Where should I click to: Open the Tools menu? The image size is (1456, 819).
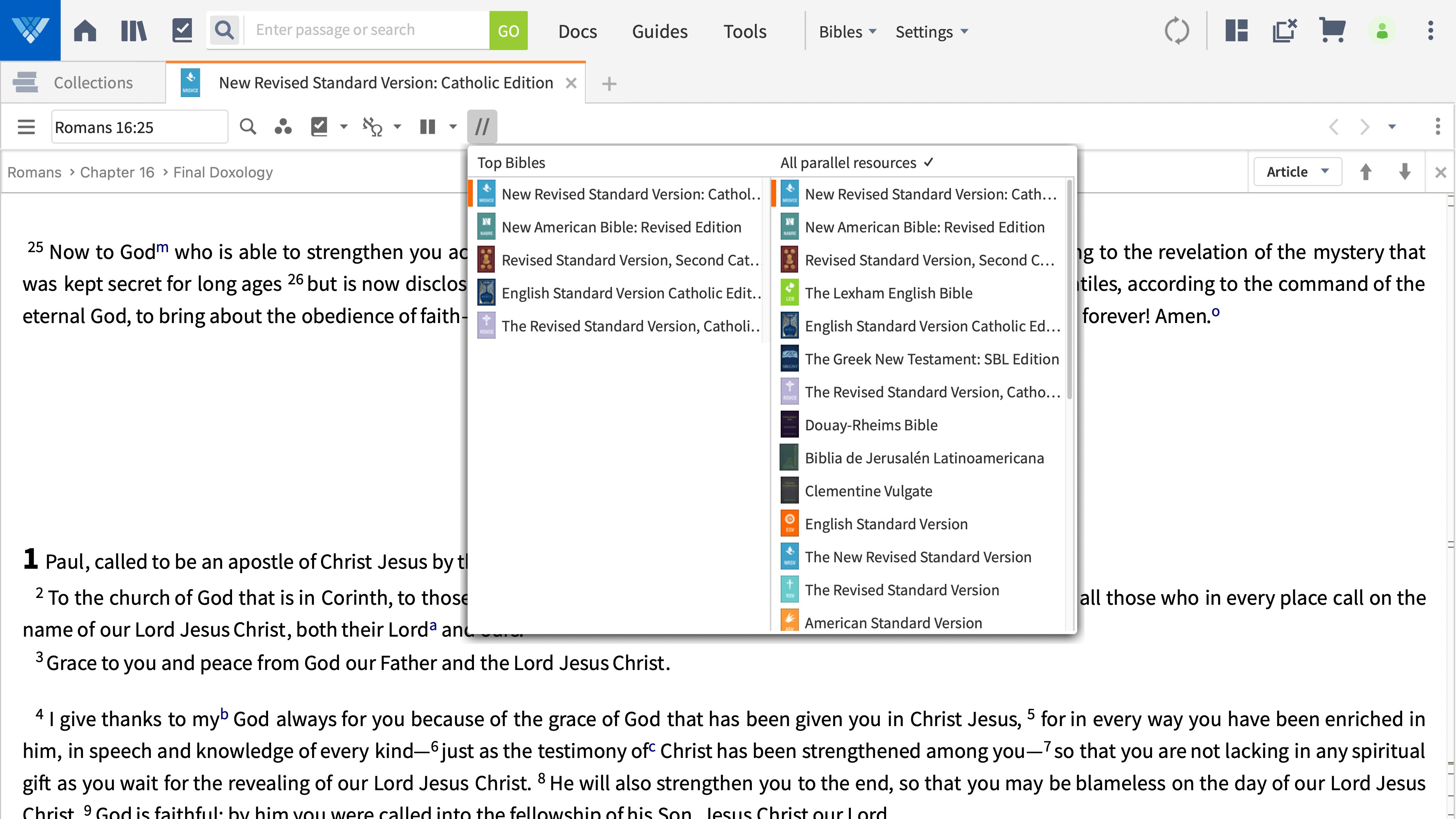pyautogui.click(x=745, y=31)
